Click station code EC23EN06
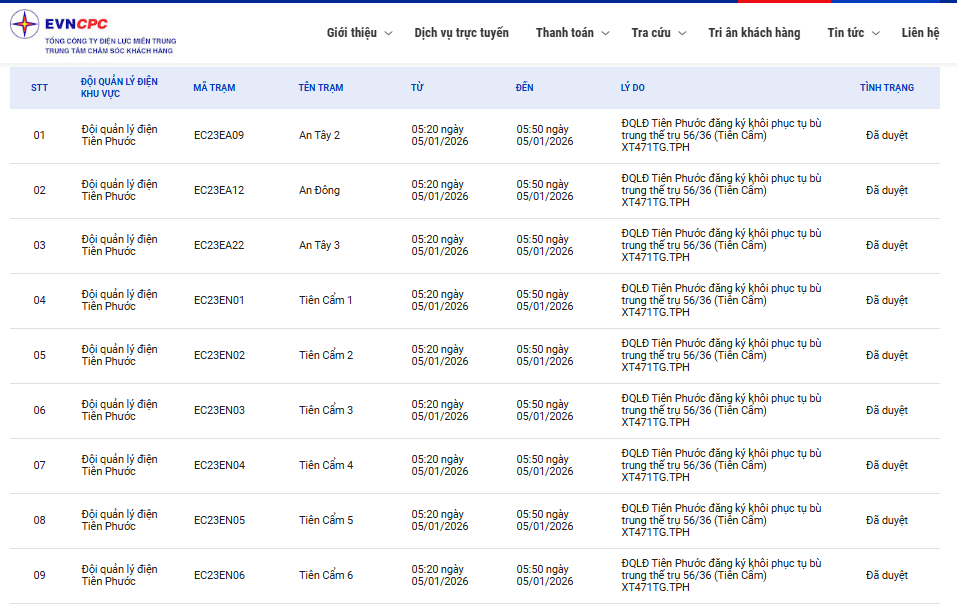The width and height of the screenshot is (957, 607). click(x=219, y=575)
